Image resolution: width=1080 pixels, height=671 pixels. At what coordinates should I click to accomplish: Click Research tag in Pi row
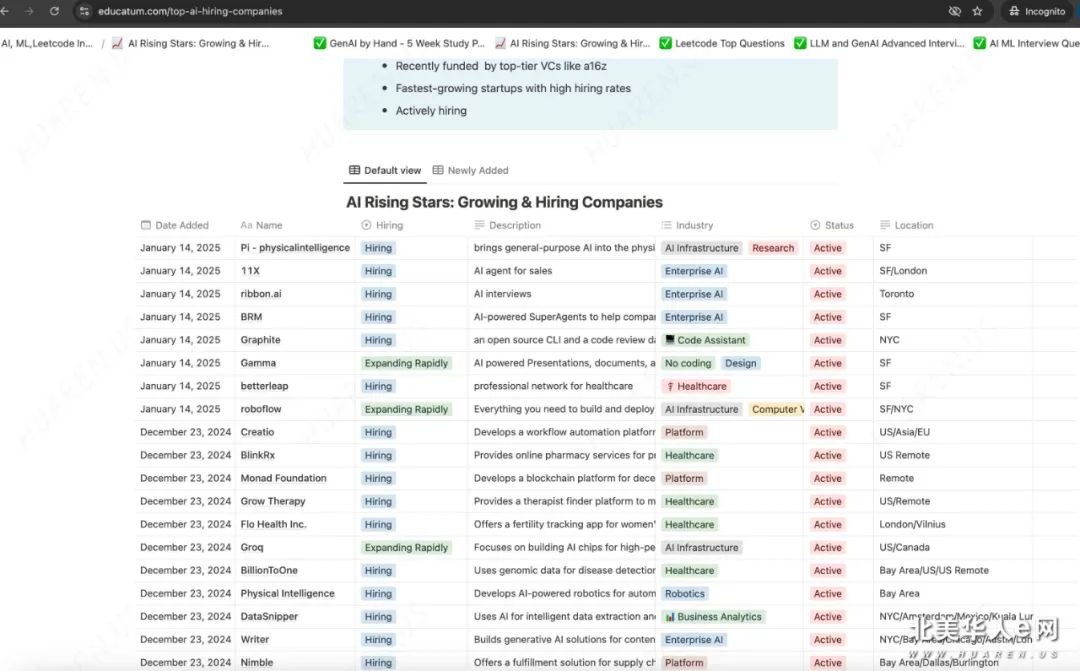pos(773,248)
